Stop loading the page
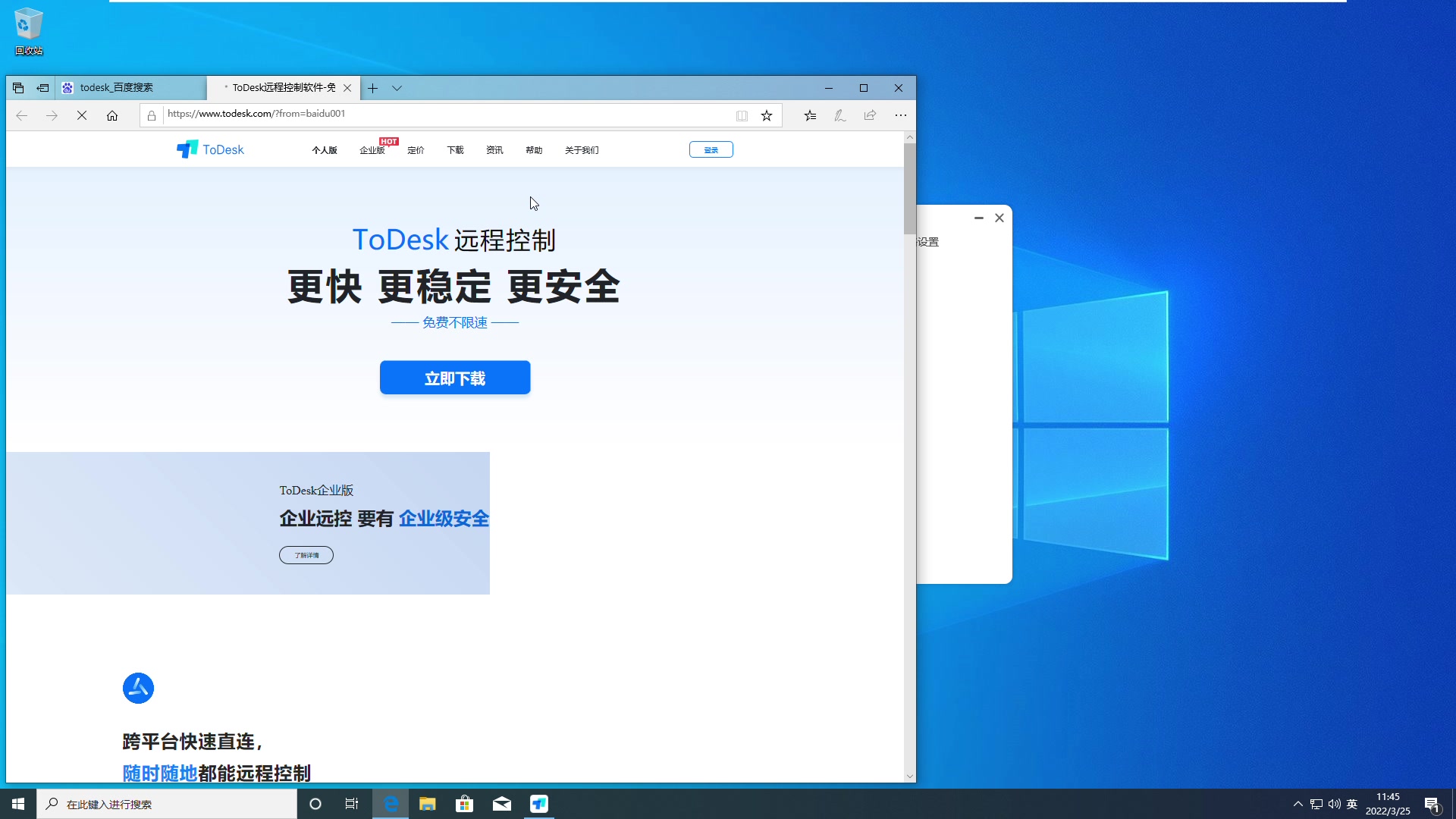The image size is (1456, 819). coord(82,115)
